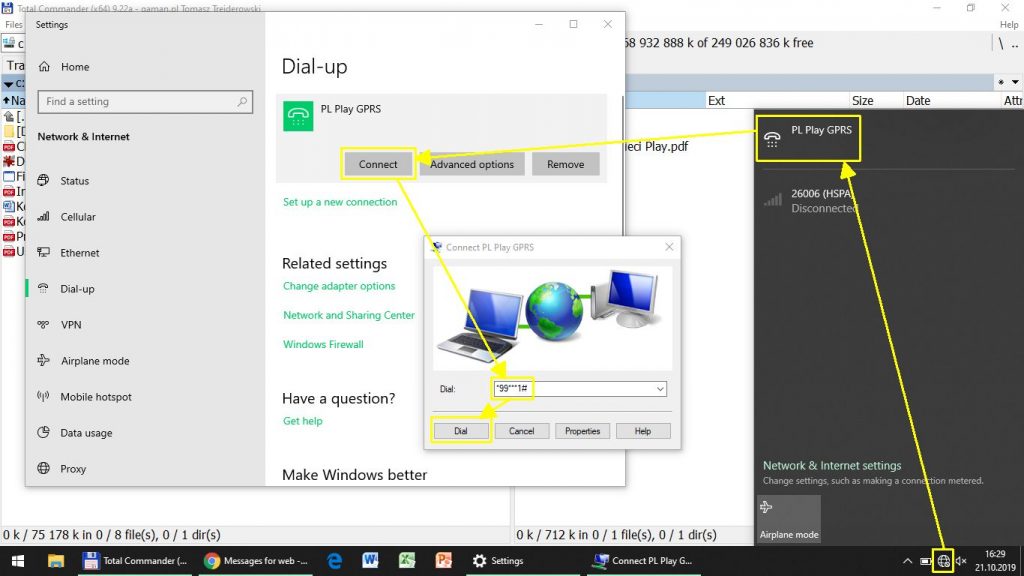The height and width of the screenshot is (576, 1024).
Task: Click the battery icon in system tray
Action: click(x=925, y=561)
